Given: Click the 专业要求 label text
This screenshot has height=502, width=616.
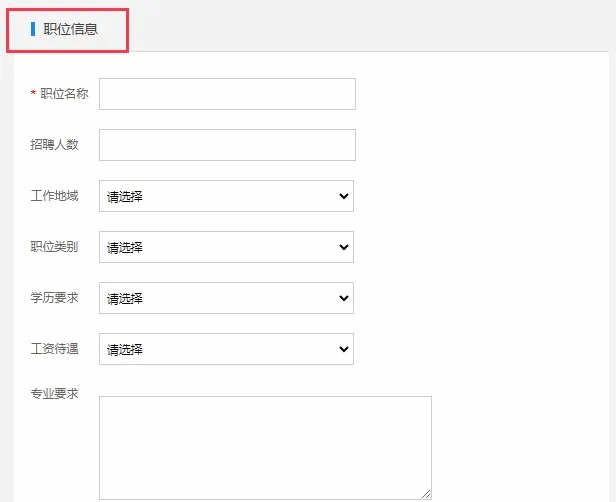Looking at the screenshot, I should pos(54,394).
